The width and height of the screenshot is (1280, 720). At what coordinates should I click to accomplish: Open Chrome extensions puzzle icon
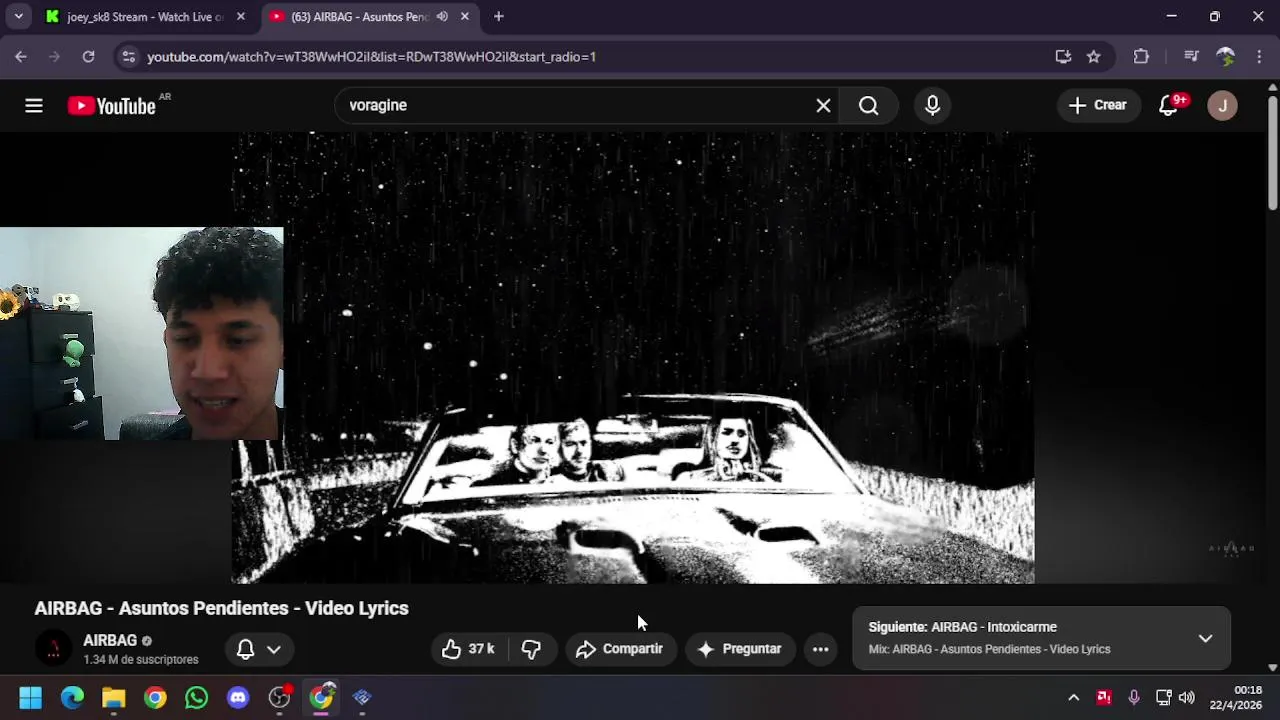click(x=1141, y=57)
